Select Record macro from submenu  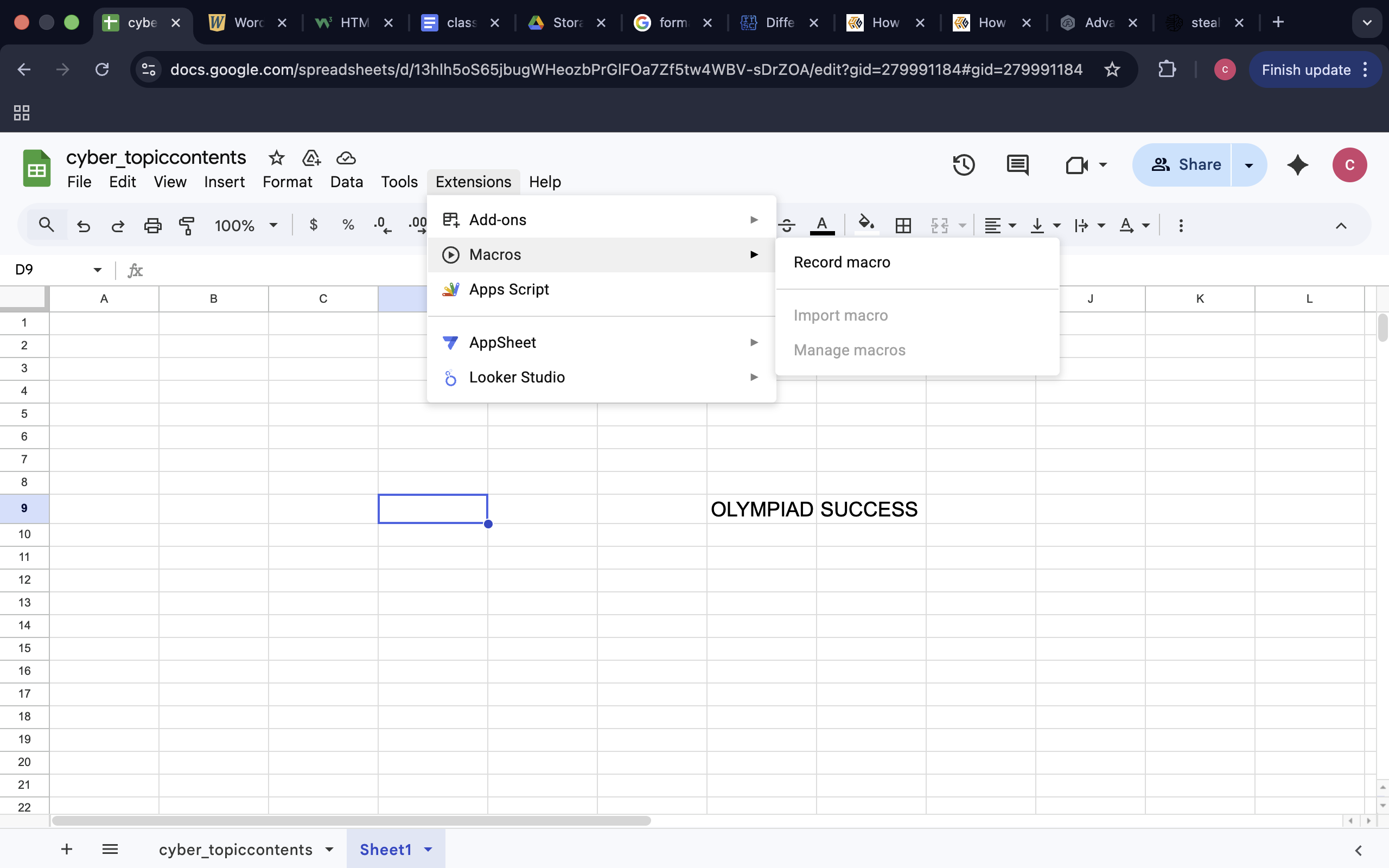pyautogui.click(x=842, y=263)
